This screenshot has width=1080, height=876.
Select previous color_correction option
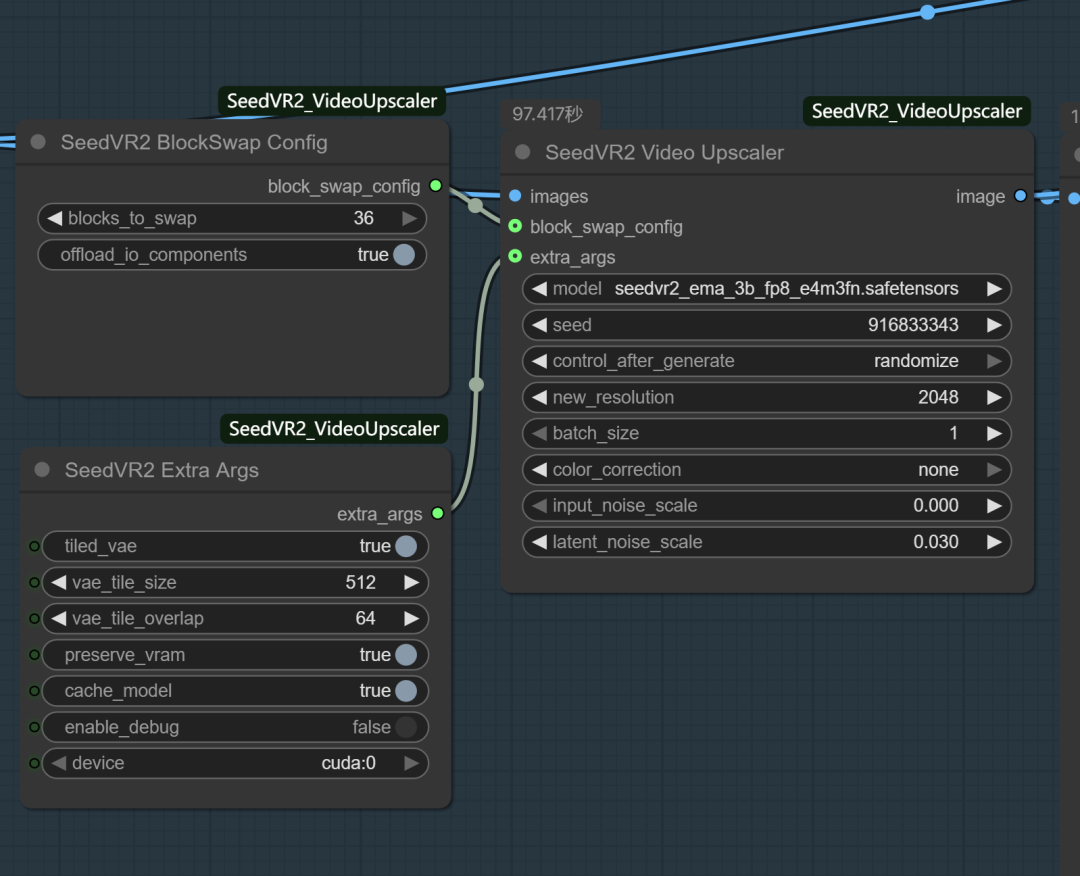[539, 470]
